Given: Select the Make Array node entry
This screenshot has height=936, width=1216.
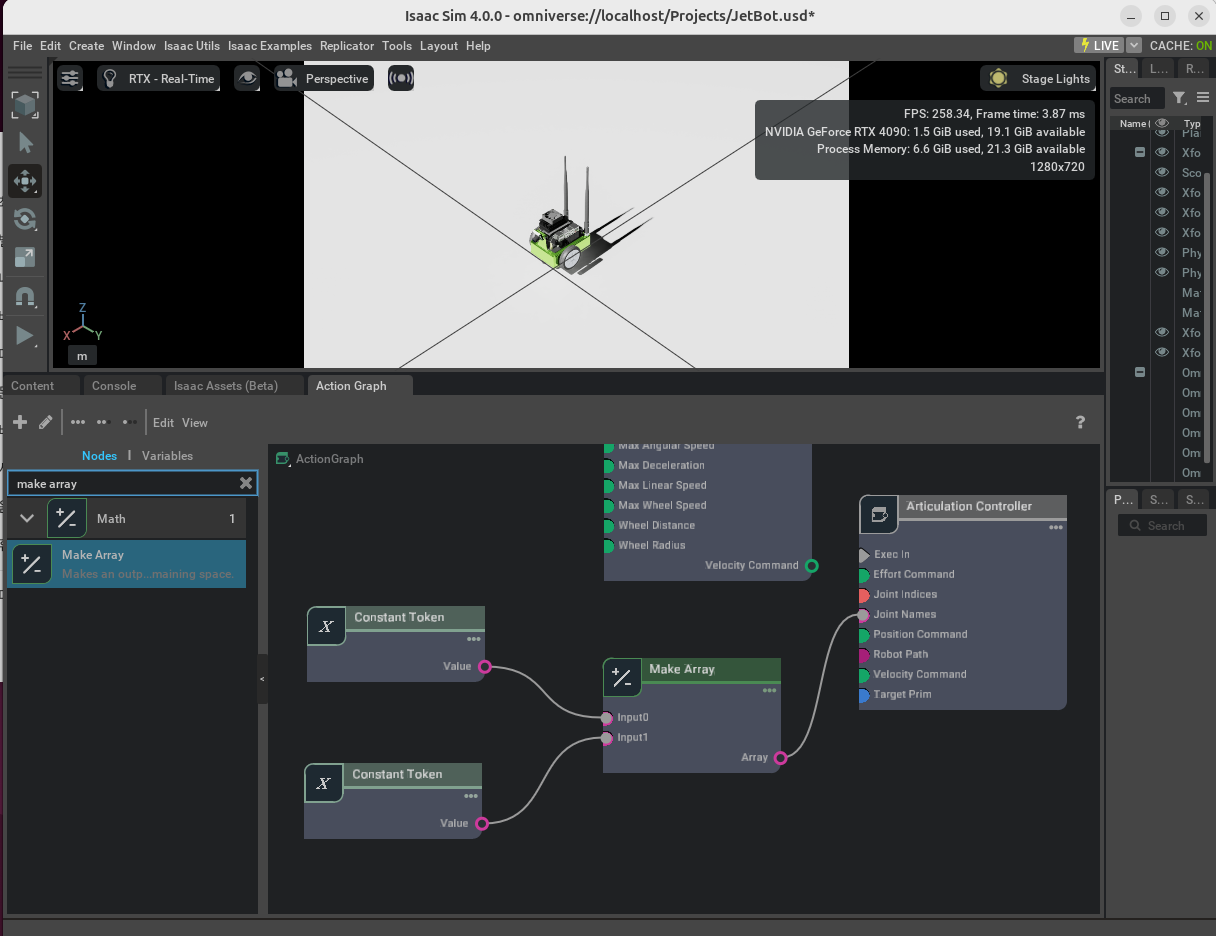Looking at the screenshot, I should 127,564.
